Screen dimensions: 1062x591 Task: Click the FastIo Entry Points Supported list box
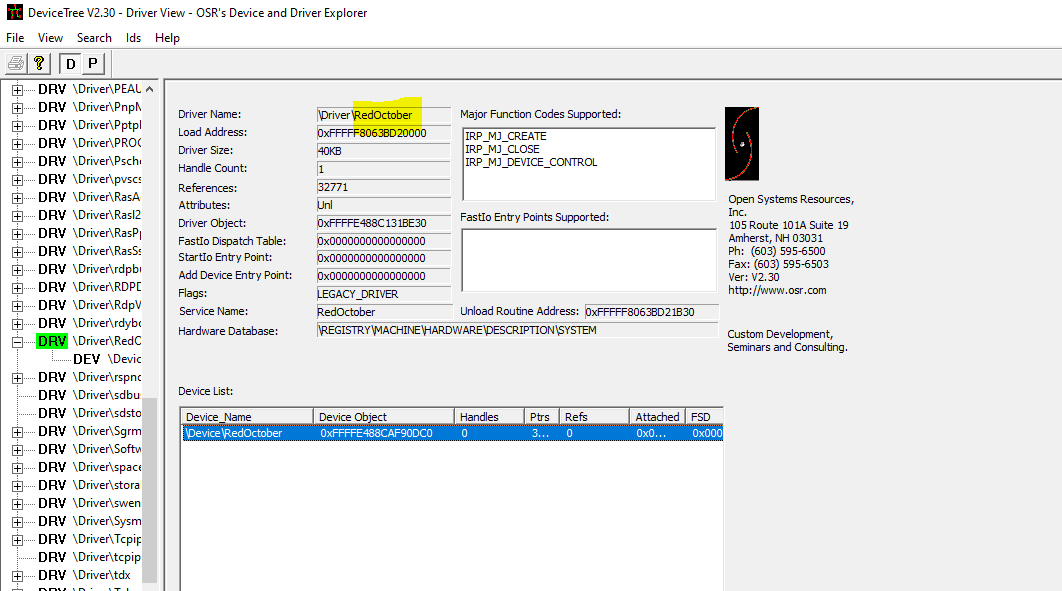589,260
